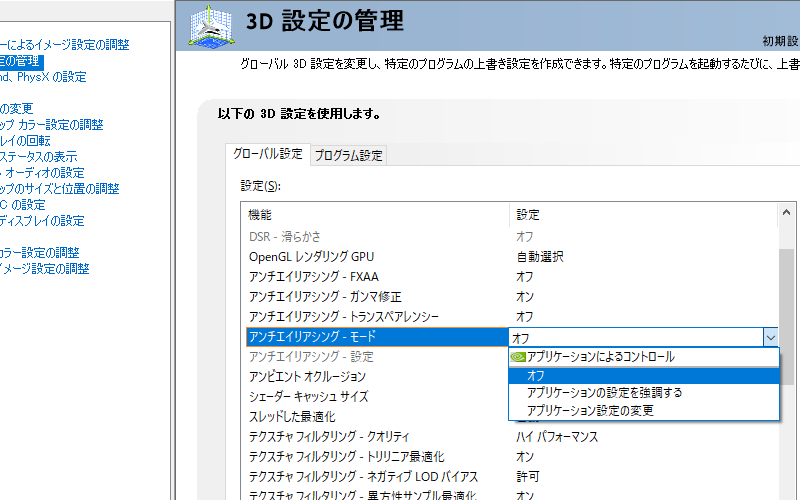Click the ハイ パフォーマンス value
800x500 pixels.
pyautogui.click(x=557, y=437)
